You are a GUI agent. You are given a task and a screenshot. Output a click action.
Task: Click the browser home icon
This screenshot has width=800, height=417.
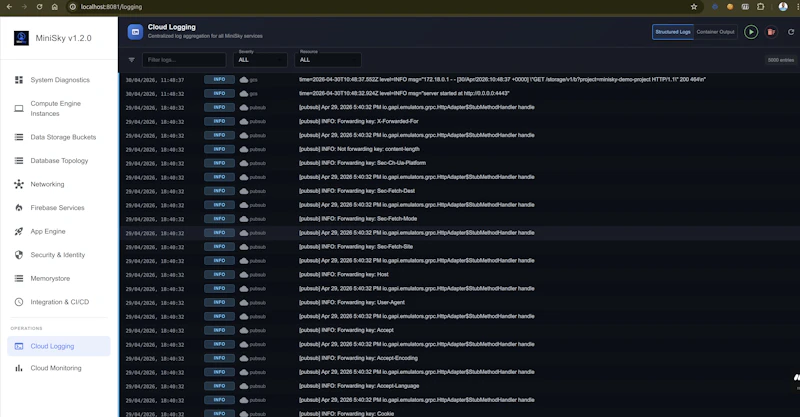click(55, 7)
